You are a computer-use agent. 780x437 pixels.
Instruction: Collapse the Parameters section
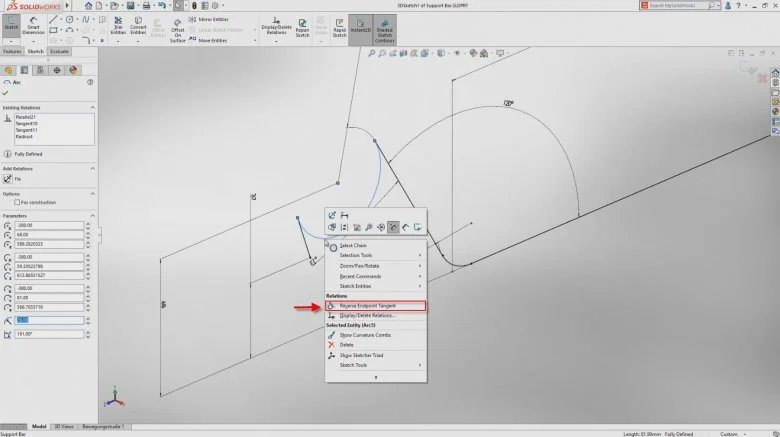click(x=92, y=216)
